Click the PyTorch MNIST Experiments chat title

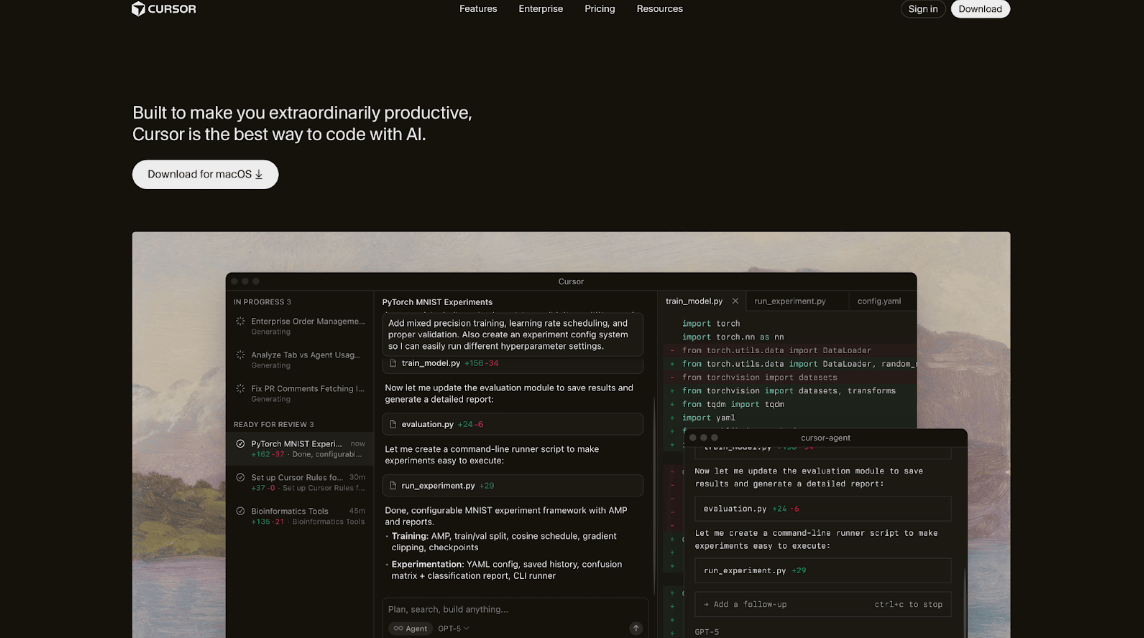point(437,302)
